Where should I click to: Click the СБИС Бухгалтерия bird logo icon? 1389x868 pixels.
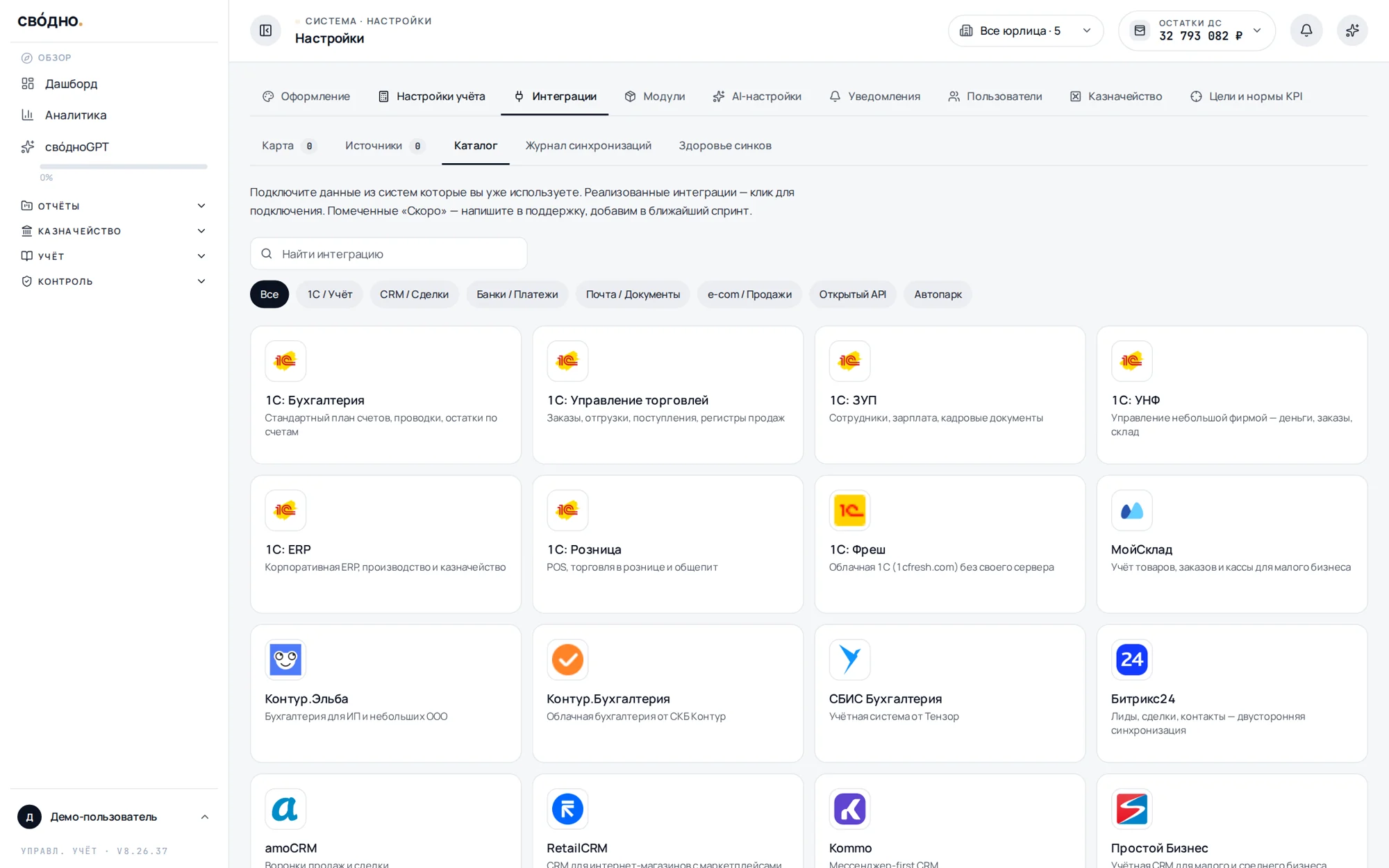click(849, 660)
